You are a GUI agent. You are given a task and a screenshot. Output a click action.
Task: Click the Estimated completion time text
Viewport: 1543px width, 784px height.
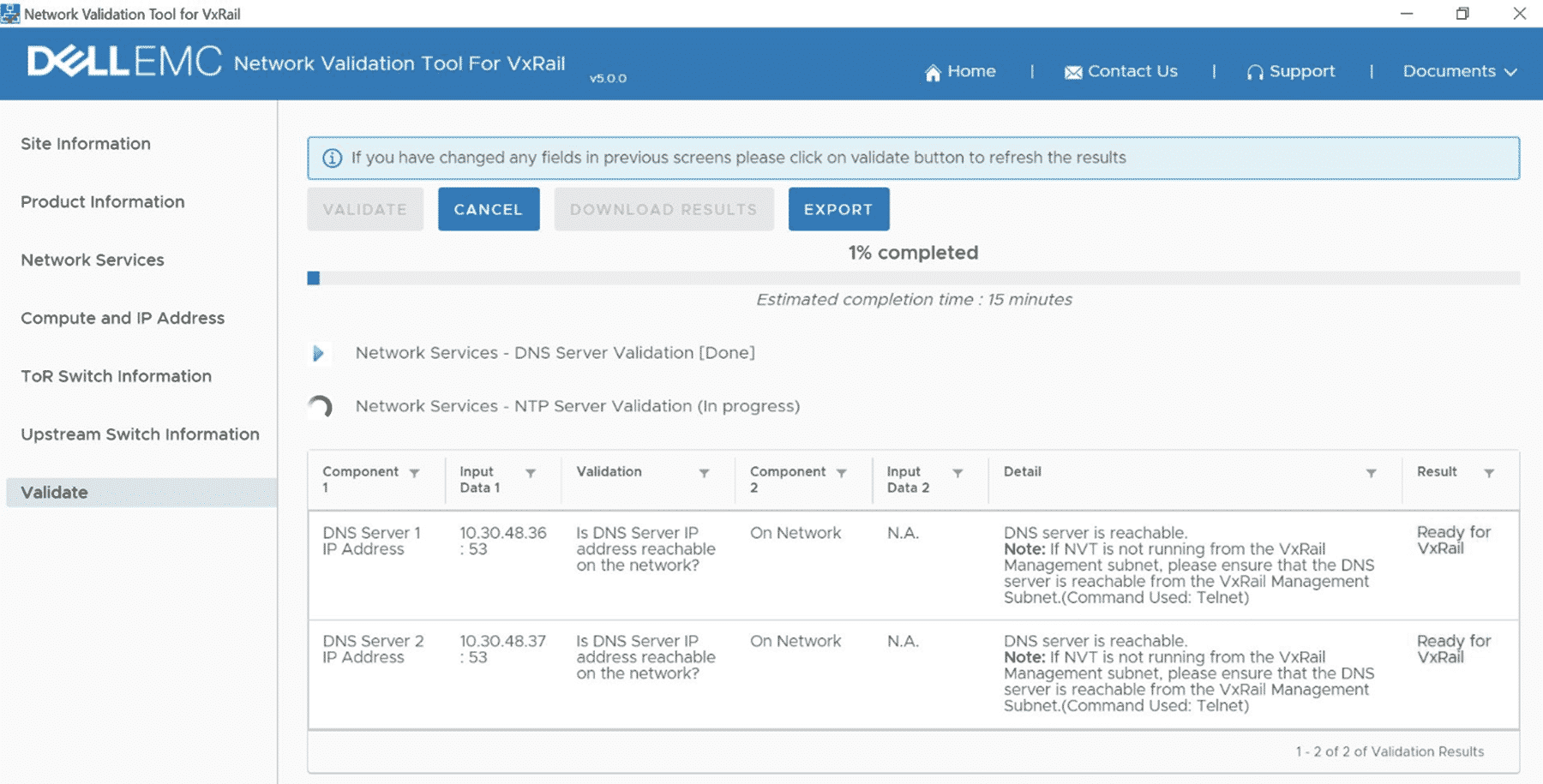point(914,300)
